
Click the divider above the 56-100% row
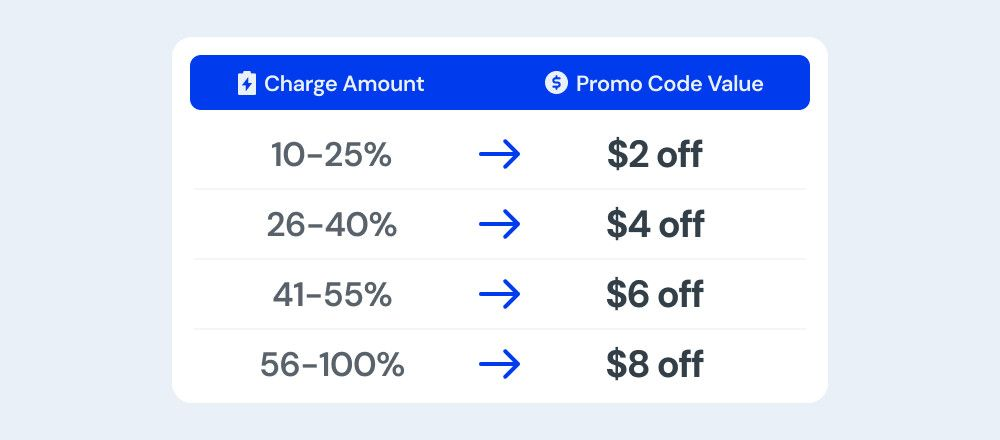(500, 329)
